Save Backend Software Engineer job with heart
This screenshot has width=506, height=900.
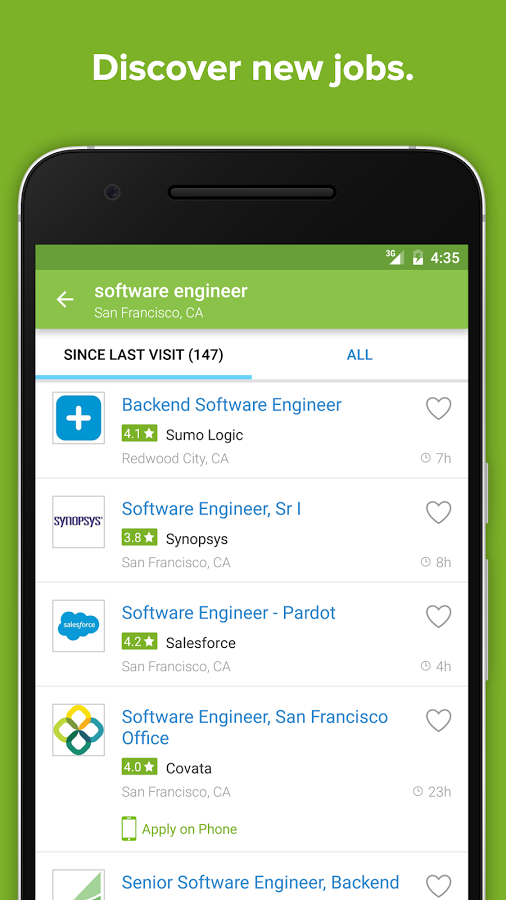[x=438, y=408]
